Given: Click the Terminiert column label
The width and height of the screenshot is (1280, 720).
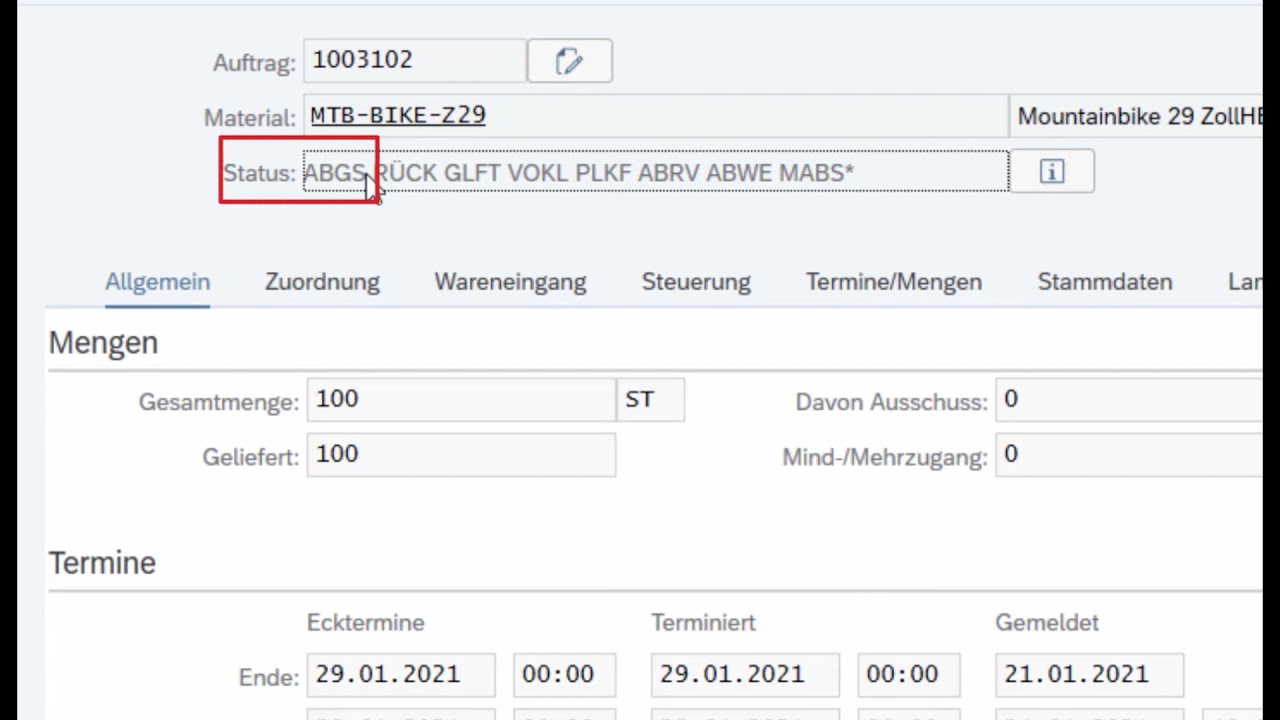Looking at the screenshot, I should tap(703, 623).
